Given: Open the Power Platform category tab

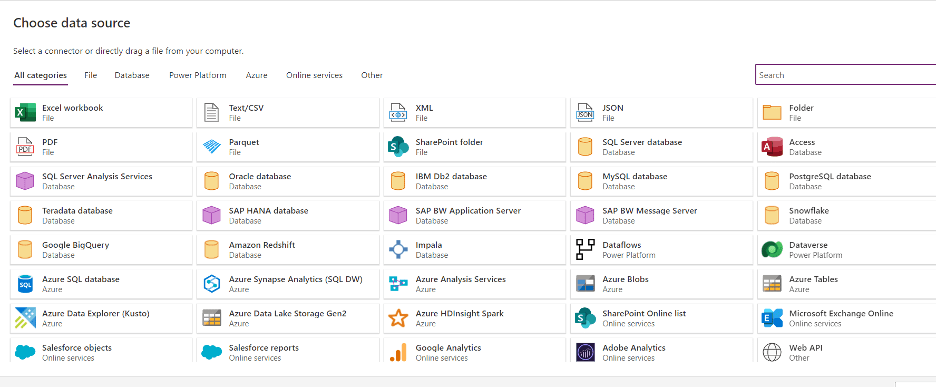Looking at the screenshot, I should tap(198, 75).
